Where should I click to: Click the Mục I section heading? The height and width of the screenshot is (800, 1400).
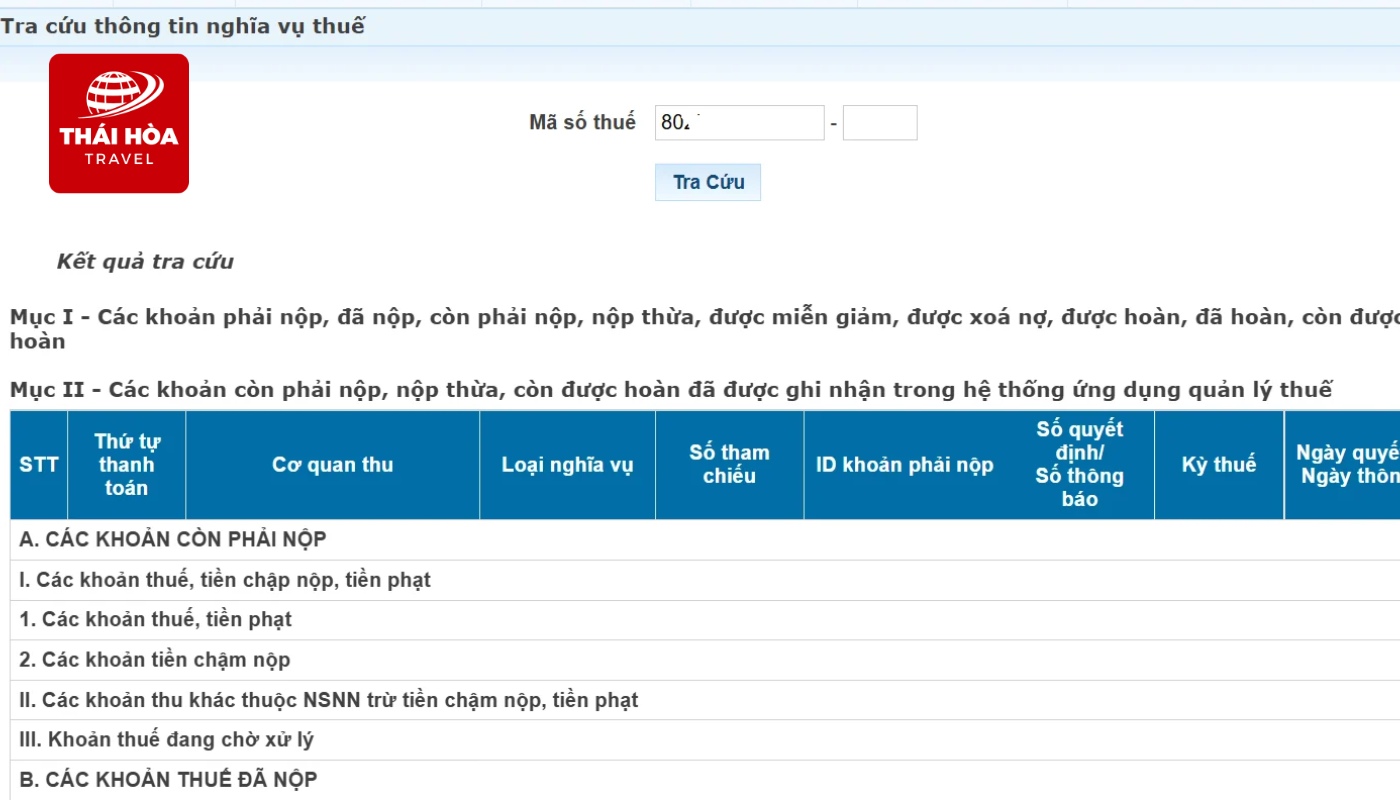coord(705,329)
